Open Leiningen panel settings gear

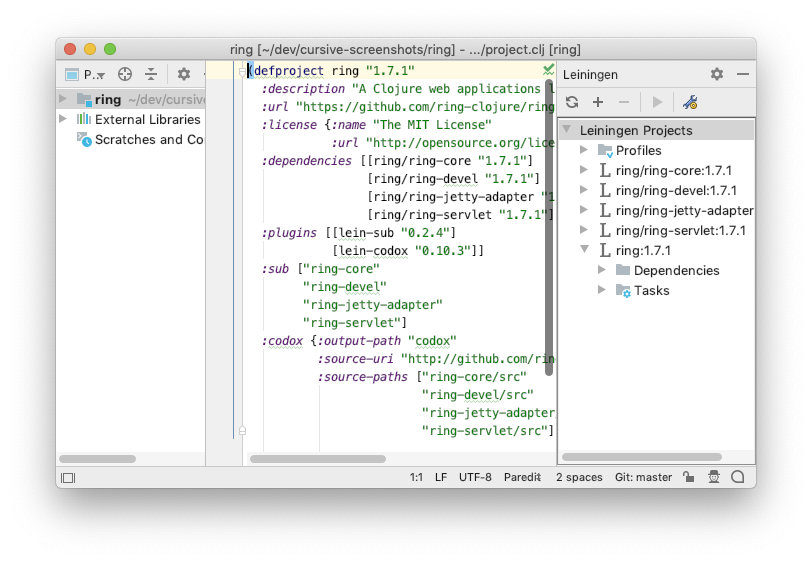[x=717, y=74]
